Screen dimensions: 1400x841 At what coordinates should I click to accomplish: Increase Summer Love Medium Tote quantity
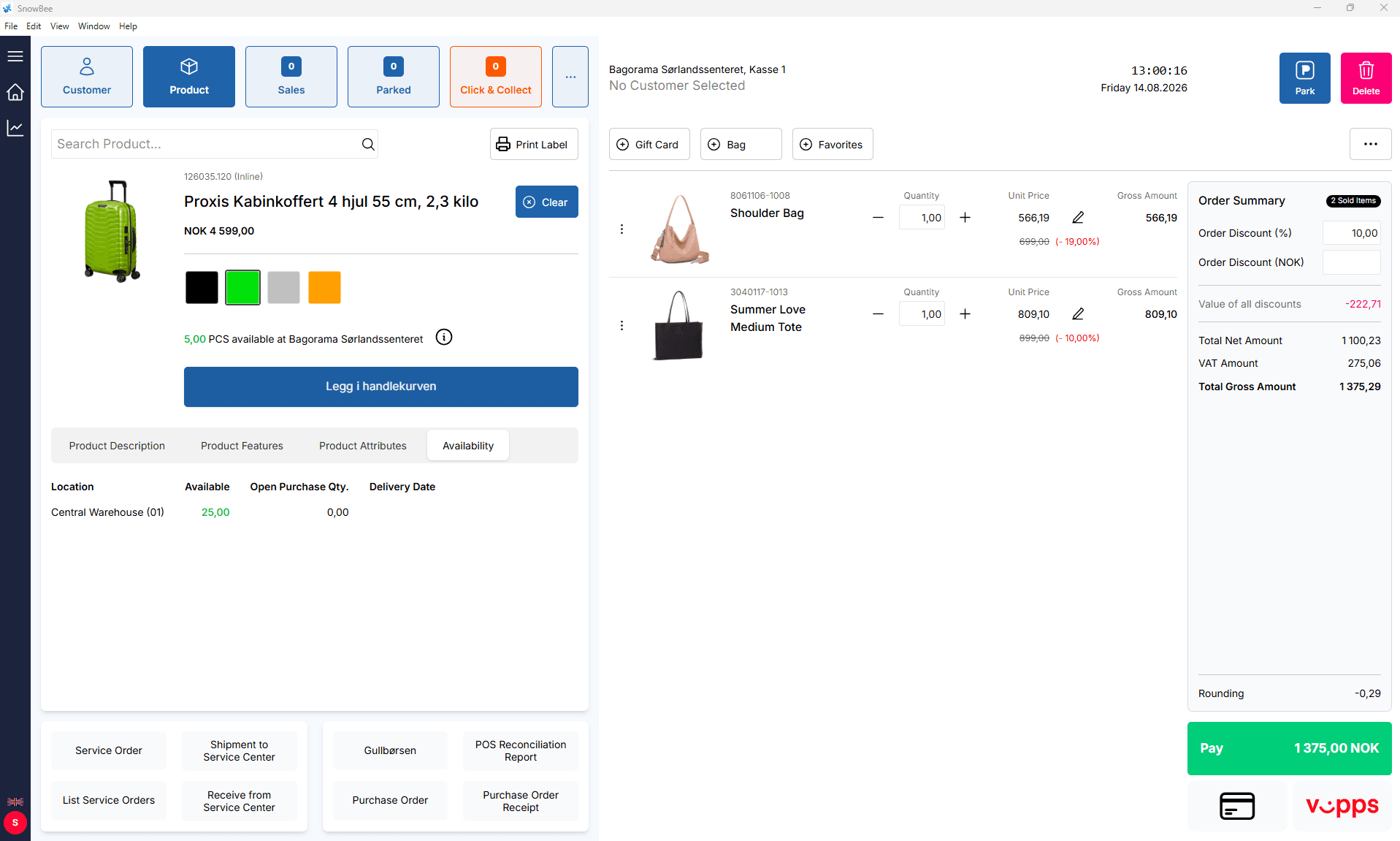click(x=965, y=314)
